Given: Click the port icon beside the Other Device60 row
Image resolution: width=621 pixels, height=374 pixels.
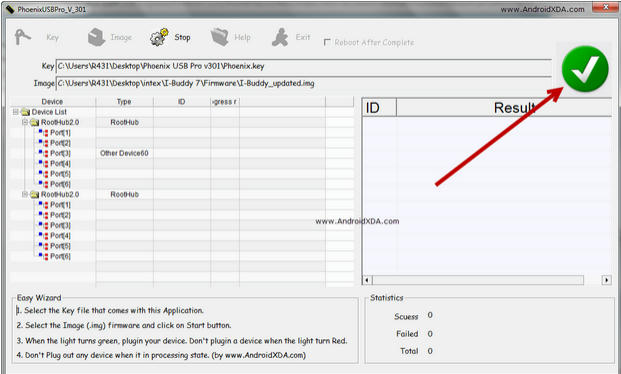Looking at the screenshot, I should [x=44, y=153].
